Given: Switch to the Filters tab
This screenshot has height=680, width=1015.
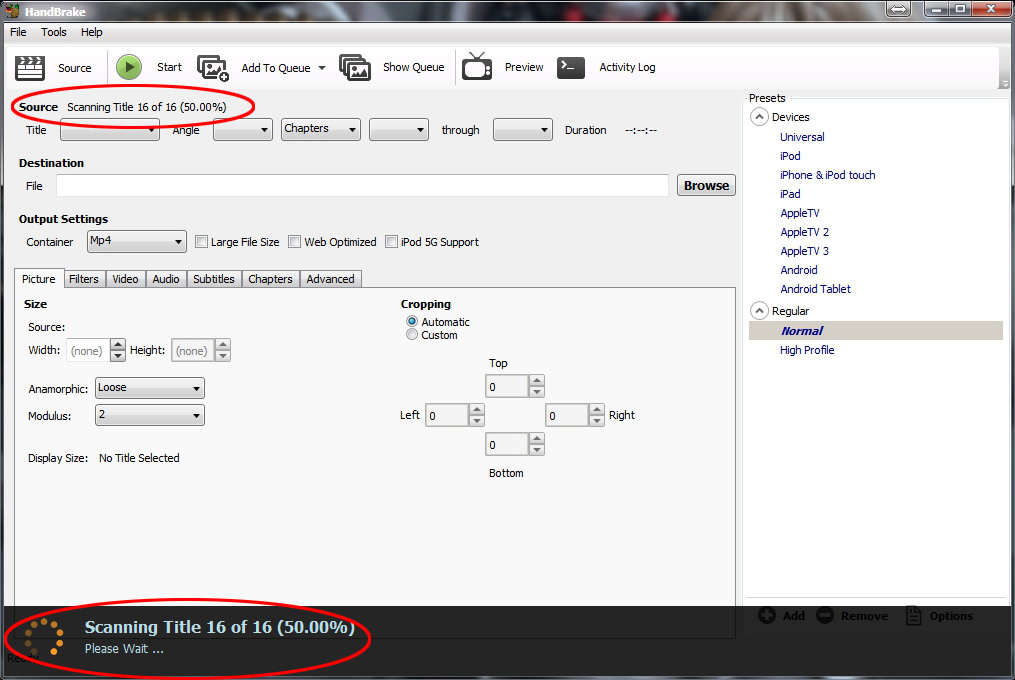Looking at the screenshot, I should tap(84, 279).
